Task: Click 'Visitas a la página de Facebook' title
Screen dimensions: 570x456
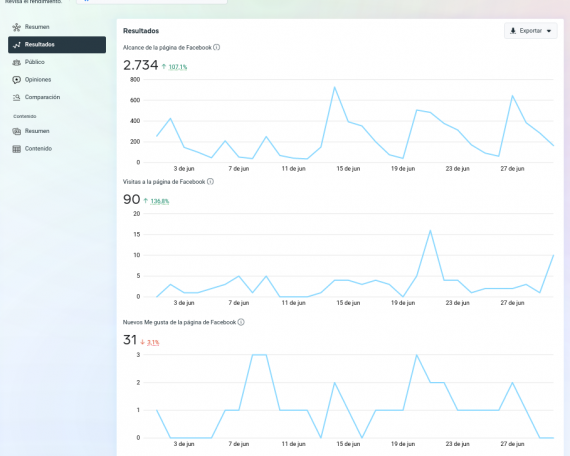Action: point(164,182)
